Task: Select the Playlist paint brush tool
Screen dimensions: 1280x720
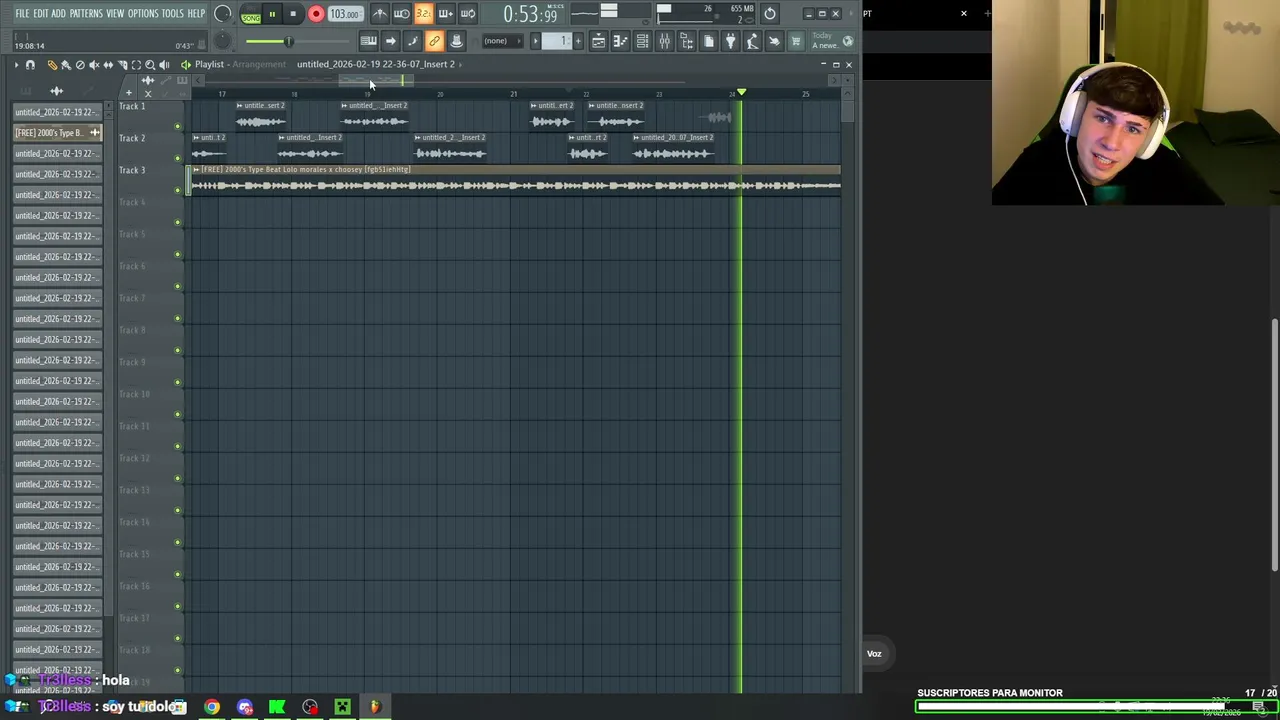Action: click(66, 64)
